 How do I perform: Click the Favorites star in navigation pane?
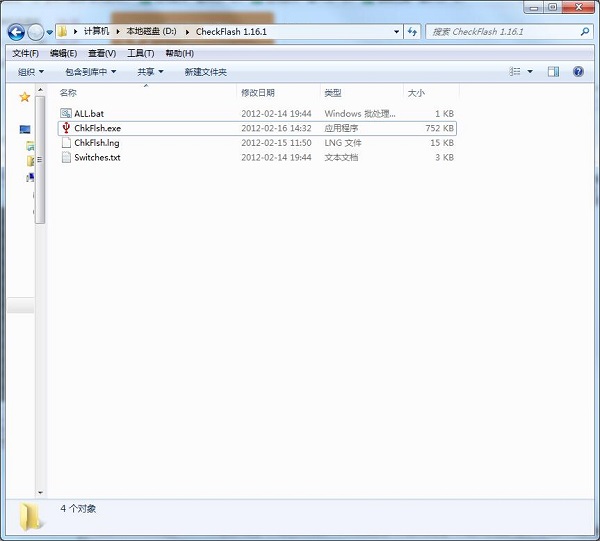tap(24, 97)
